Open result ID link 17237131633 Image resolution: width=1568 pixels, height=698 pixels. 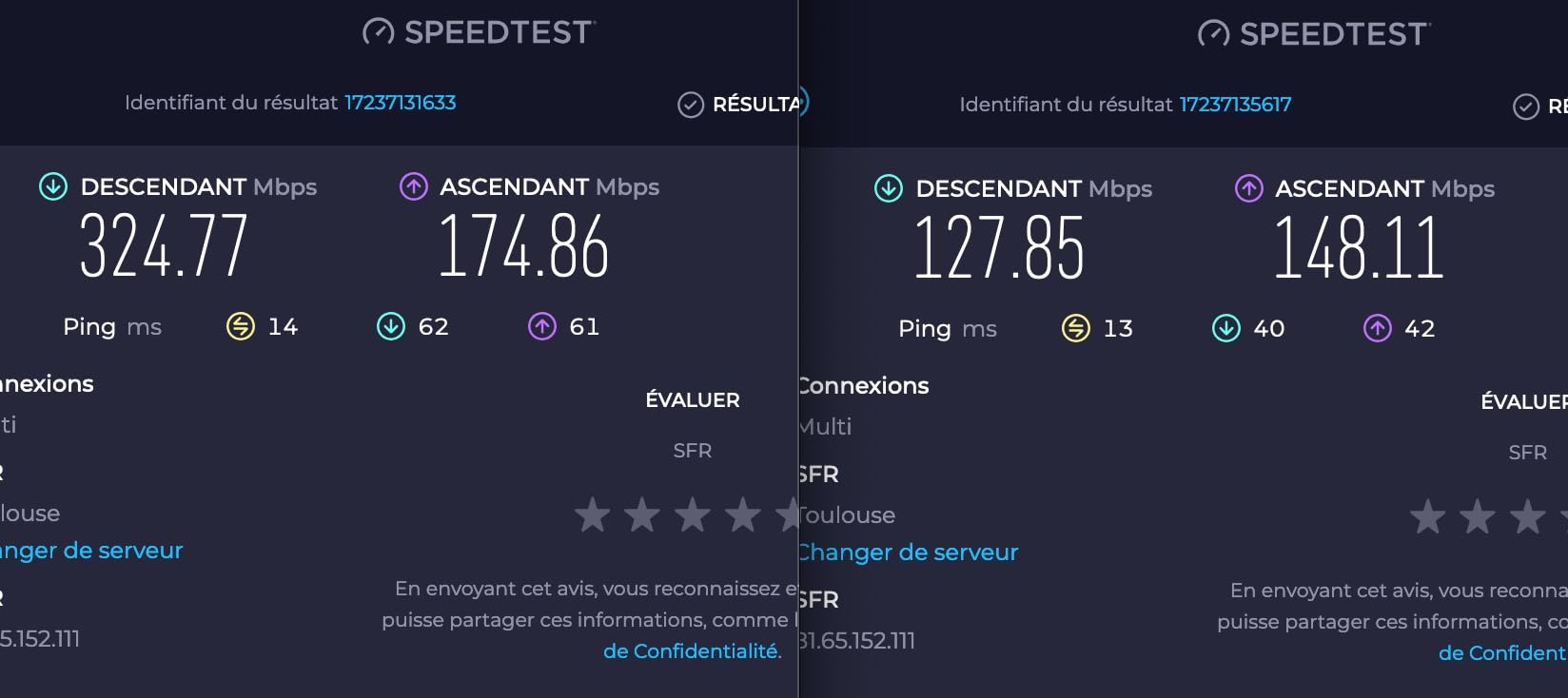(400, 103)
